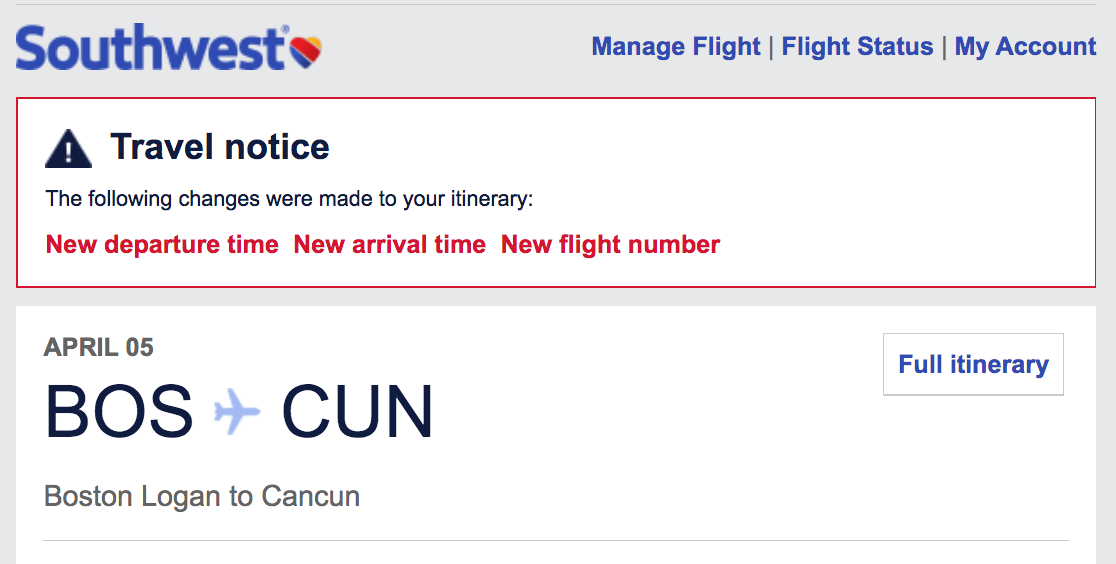Click the divider line below Boston Logan to Cancun

click(556, 540)
